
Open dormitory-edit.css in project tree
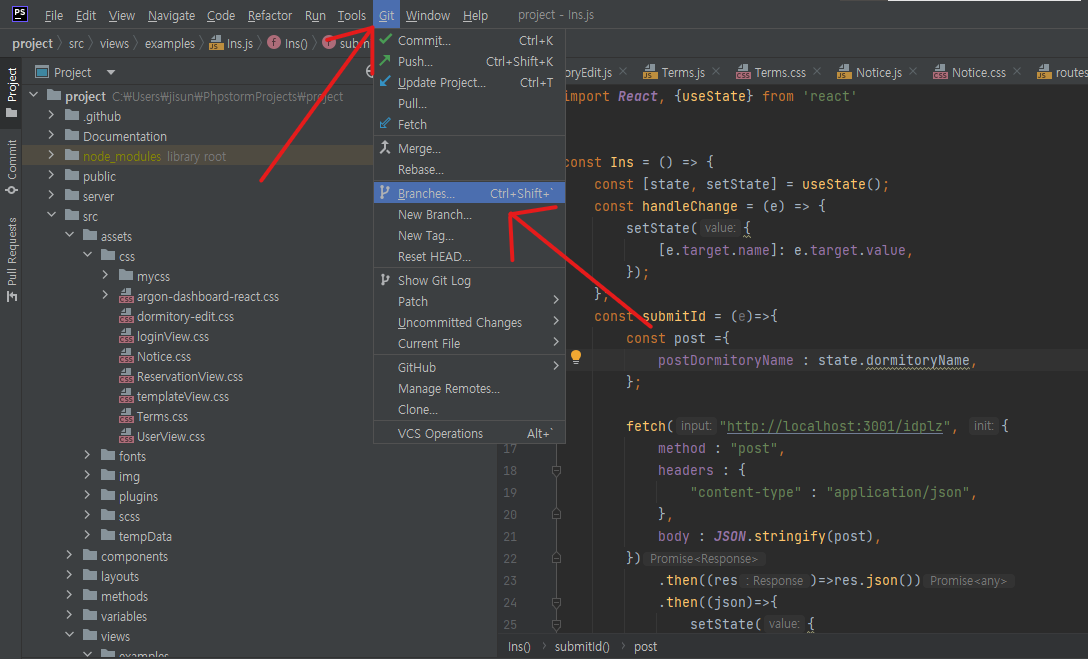click(x=185, y=317)
